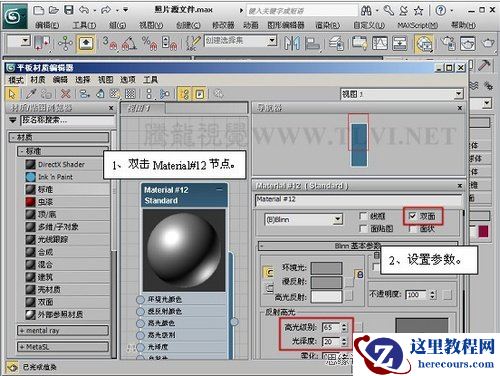Enable the 面贴图 face map checkbox
Screen dimensions: 500x376
363,229
